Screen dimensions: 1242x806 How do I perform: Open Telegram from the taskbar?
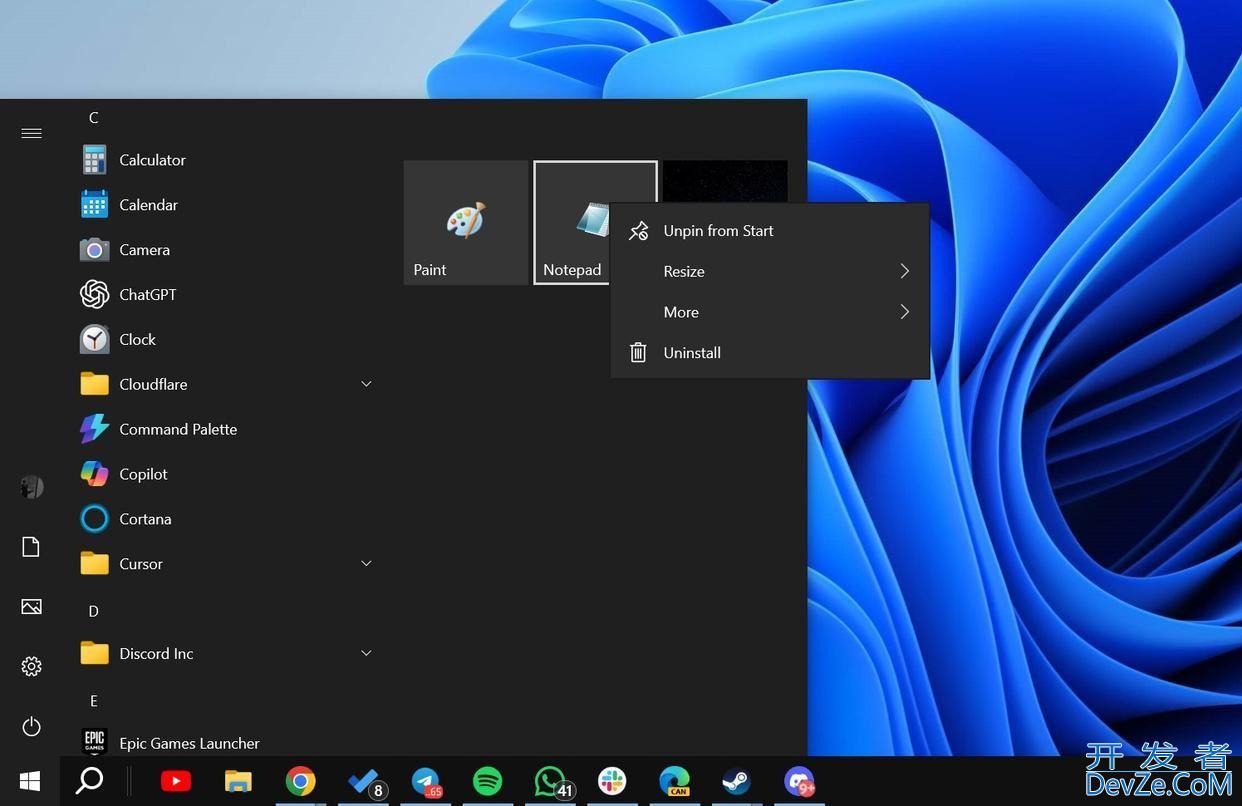(426, 781)
